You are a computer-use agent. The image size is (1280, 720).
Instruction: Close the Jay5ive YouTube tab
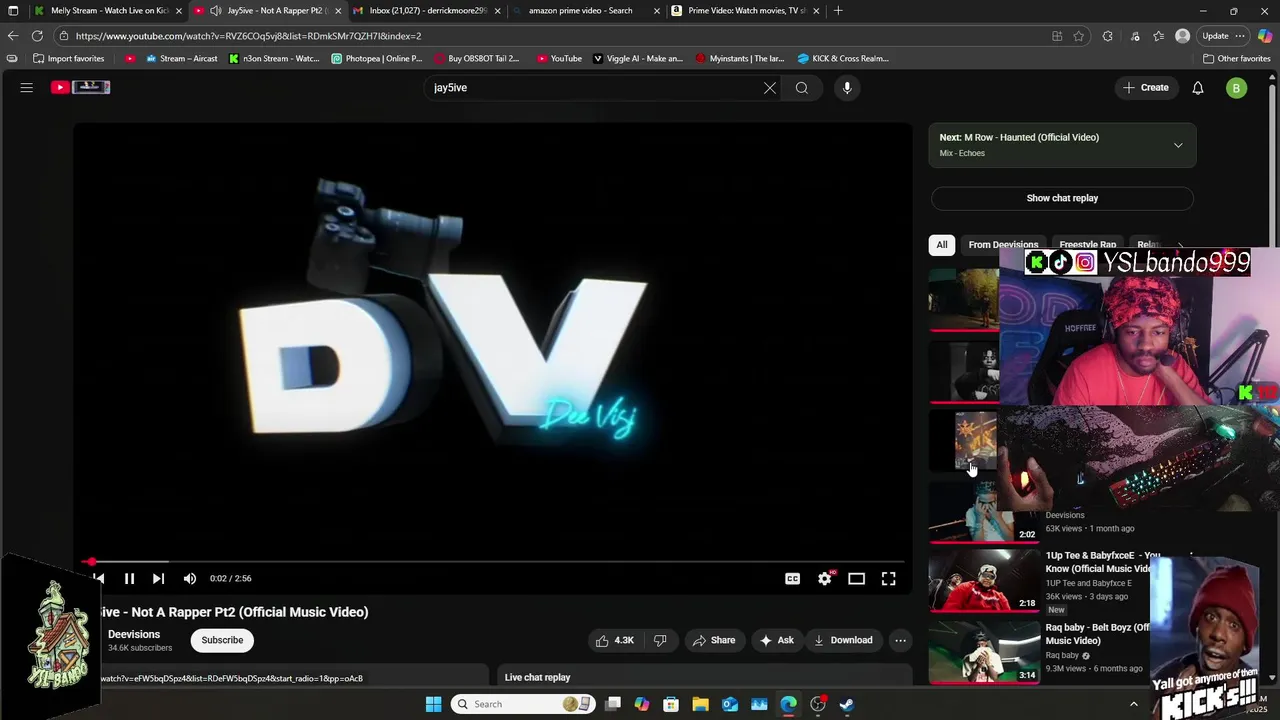tap(338, 11)
